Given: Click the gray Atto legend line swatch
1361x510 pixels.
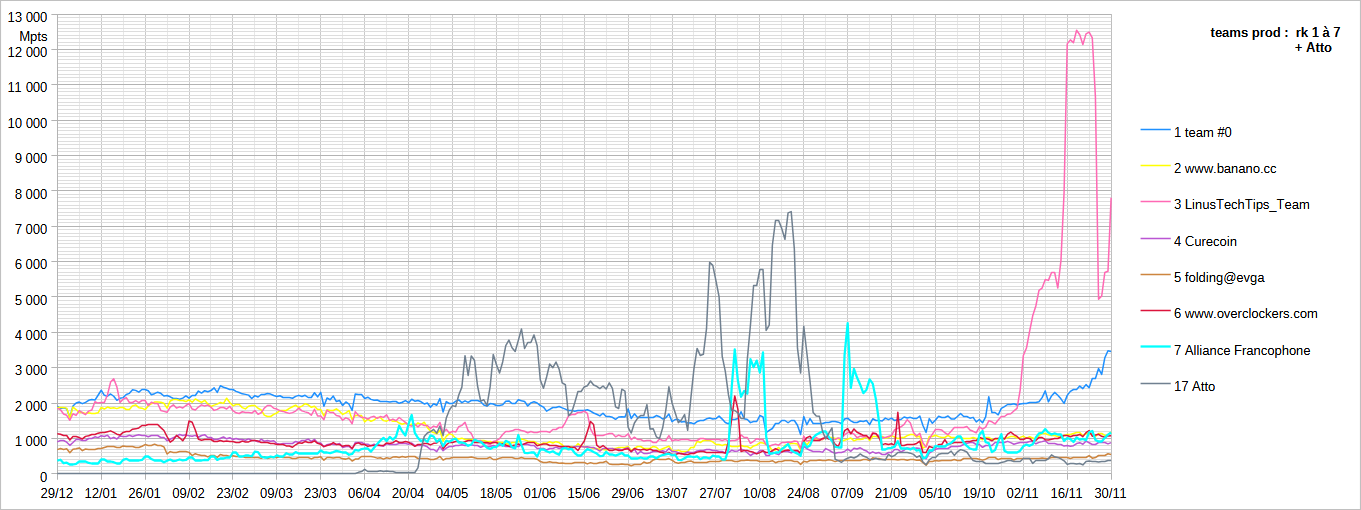Looking at the screenshot, I should coord(1155,386).
